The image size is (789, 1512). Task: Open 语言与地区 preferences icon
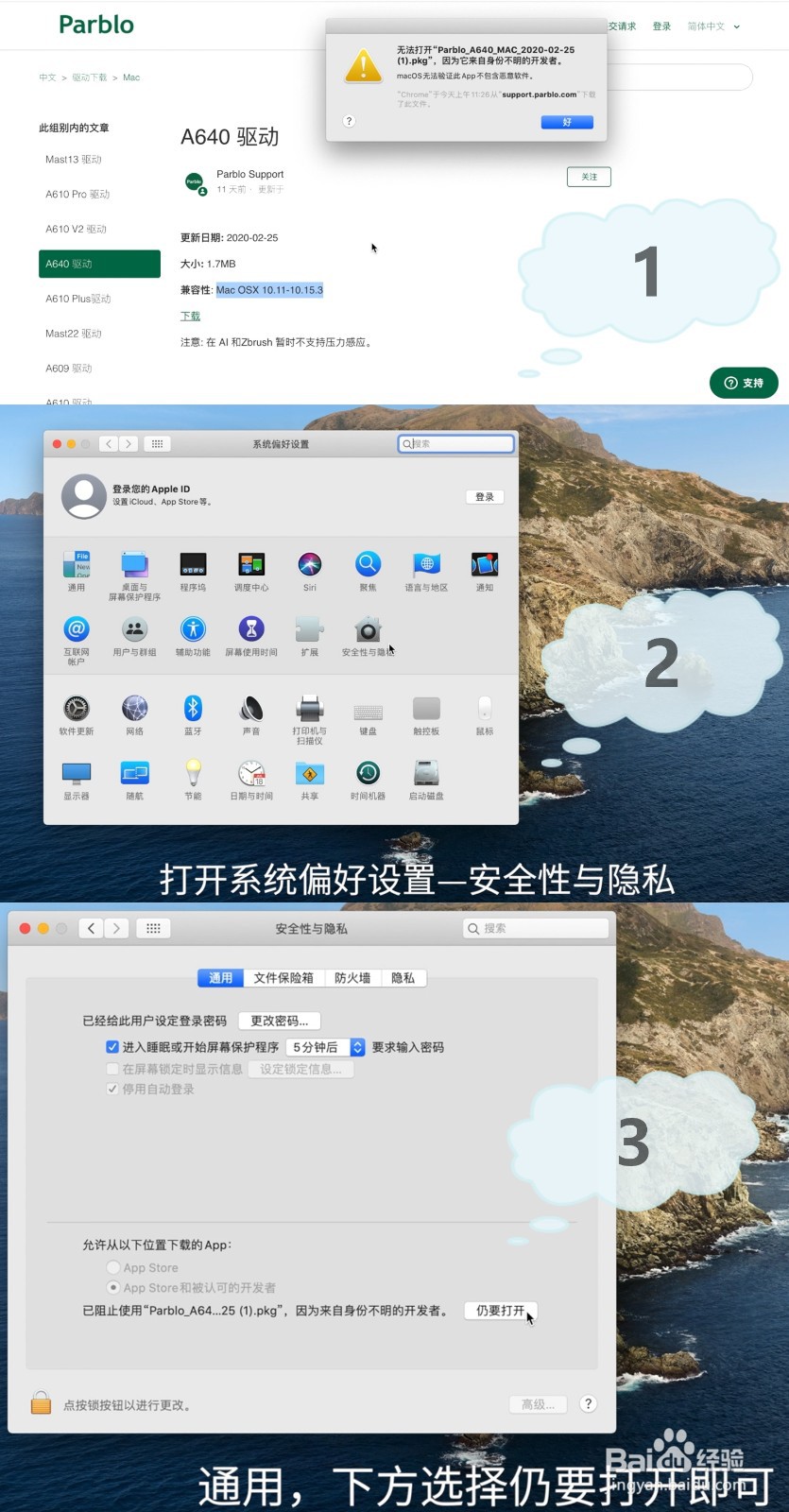[x=426, y=565]
